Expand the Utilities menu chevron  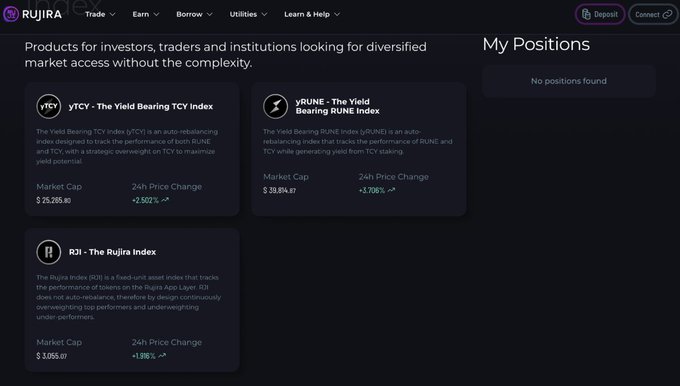(264, 14)
